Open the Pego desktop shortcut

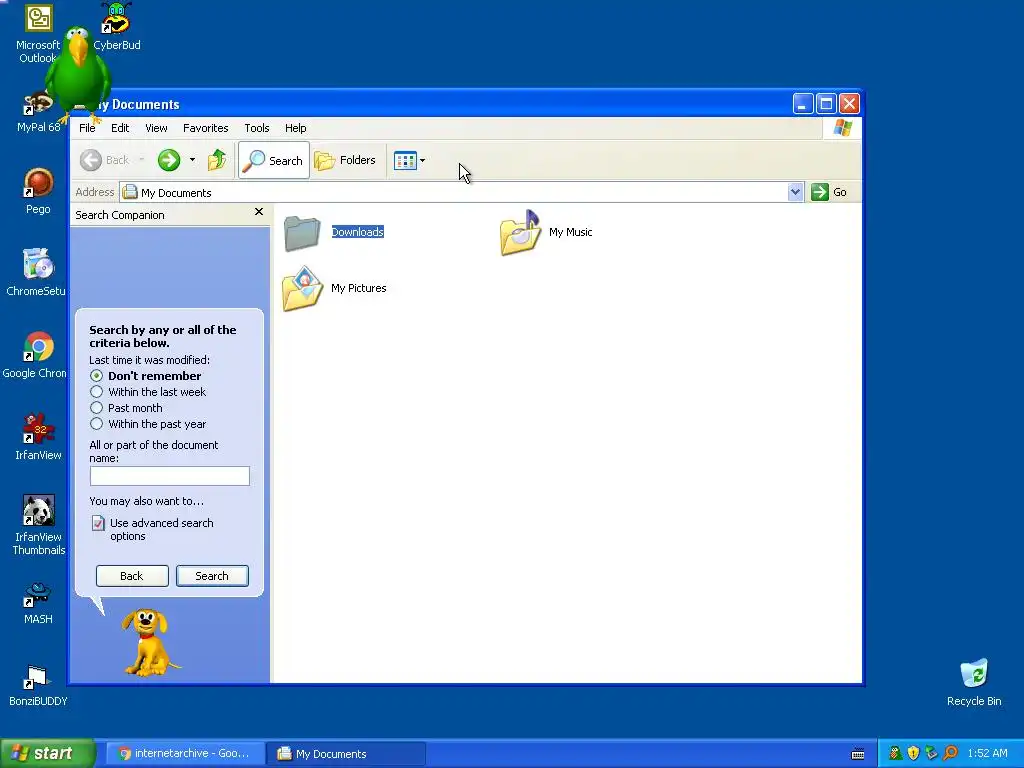click(x=38, y=191)
